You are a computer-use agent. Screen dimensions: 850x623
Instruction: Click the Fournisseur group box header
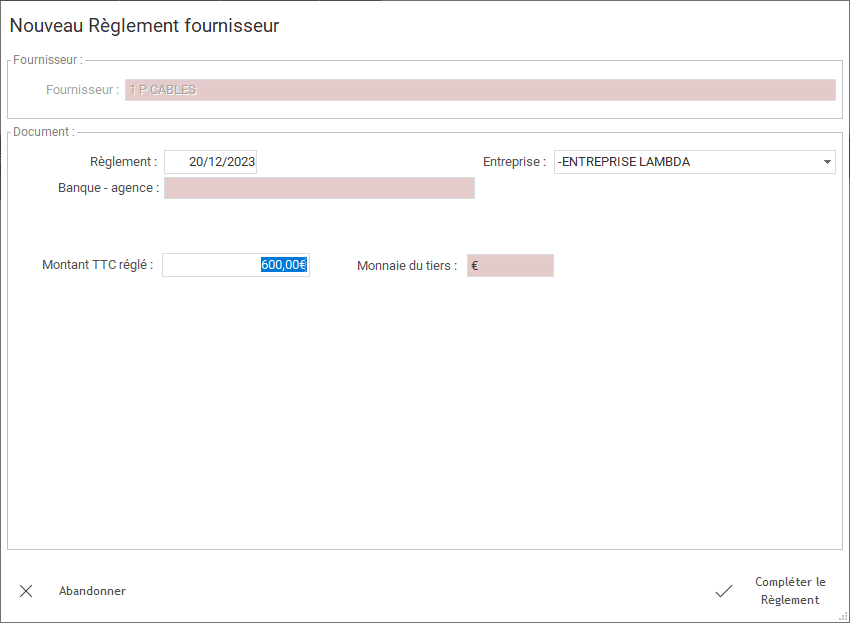pos(48,60)
